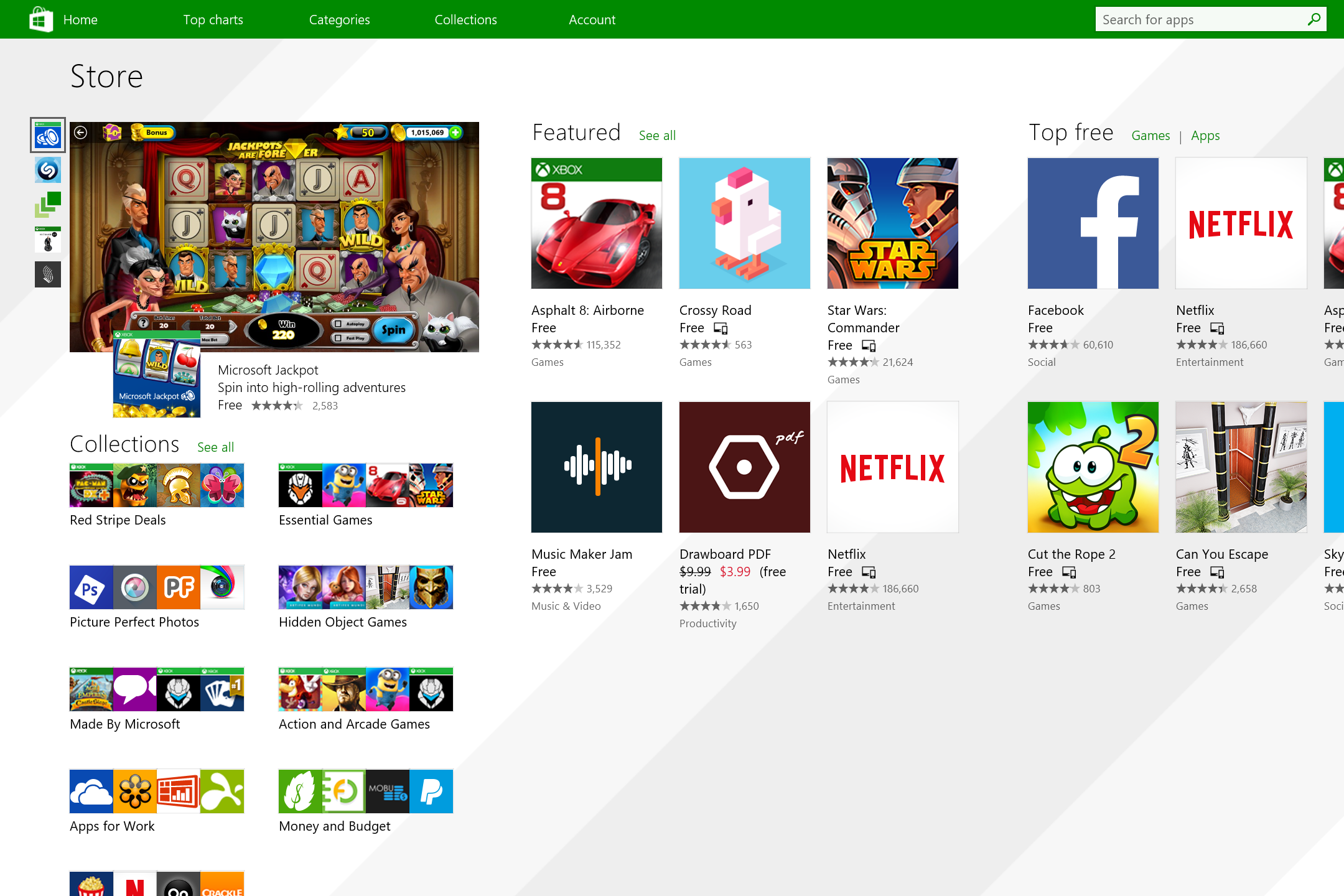The height and width of the screenshot is (896, 1344).
Task: Click the Crossy Road title
Action: (x=715, y=310)
